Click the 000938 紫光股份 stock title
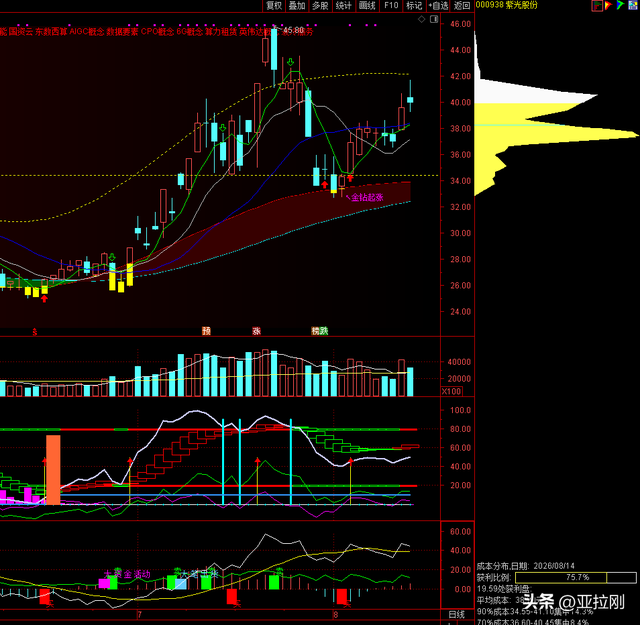 pos(507,5)
